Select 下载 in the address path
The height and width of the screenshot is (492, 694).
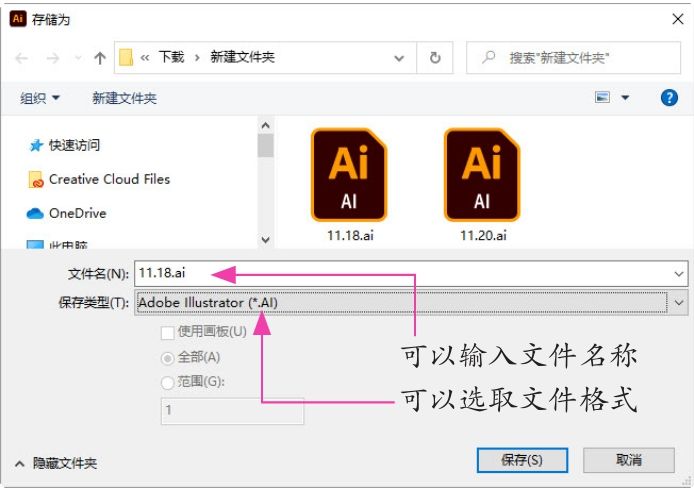pos(171,57)
